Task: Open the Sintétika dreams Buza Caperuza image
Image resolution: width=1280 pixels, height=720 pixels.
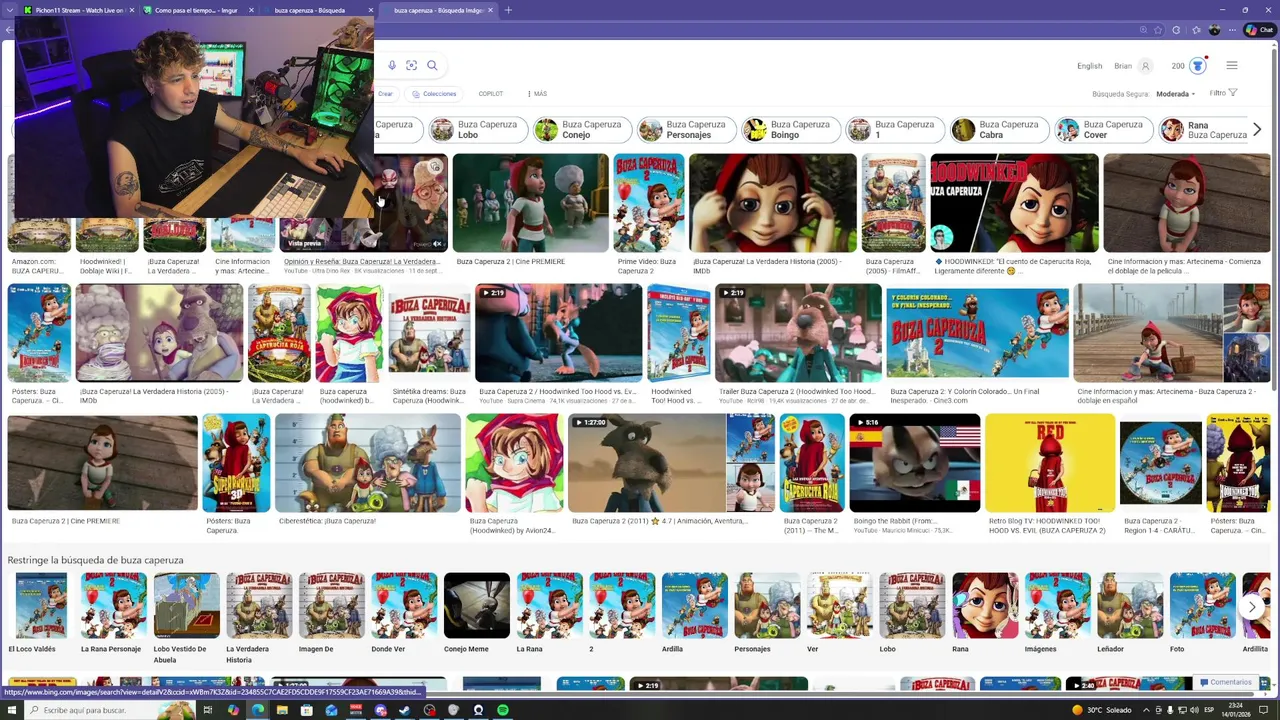Action: (x=429, y=333)
